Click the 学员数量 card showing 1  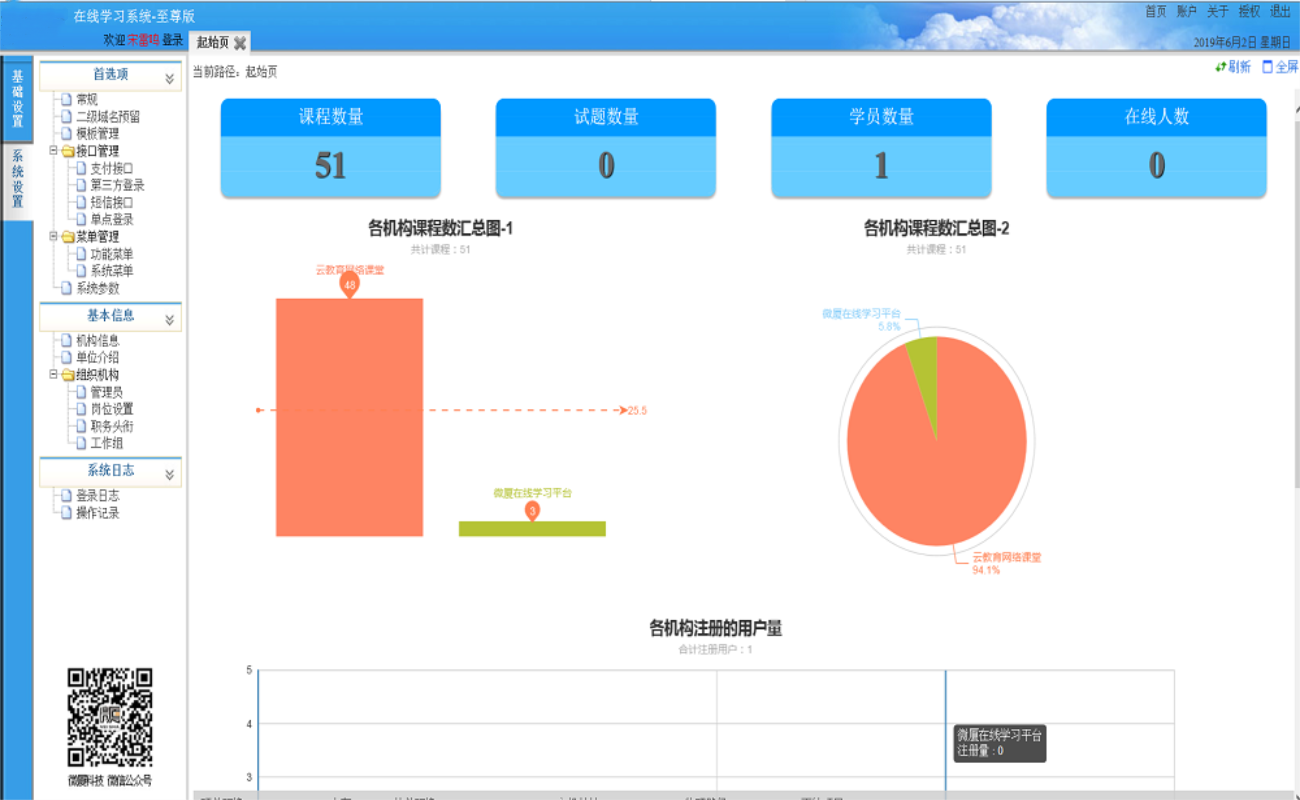click(x=881, y=147)
